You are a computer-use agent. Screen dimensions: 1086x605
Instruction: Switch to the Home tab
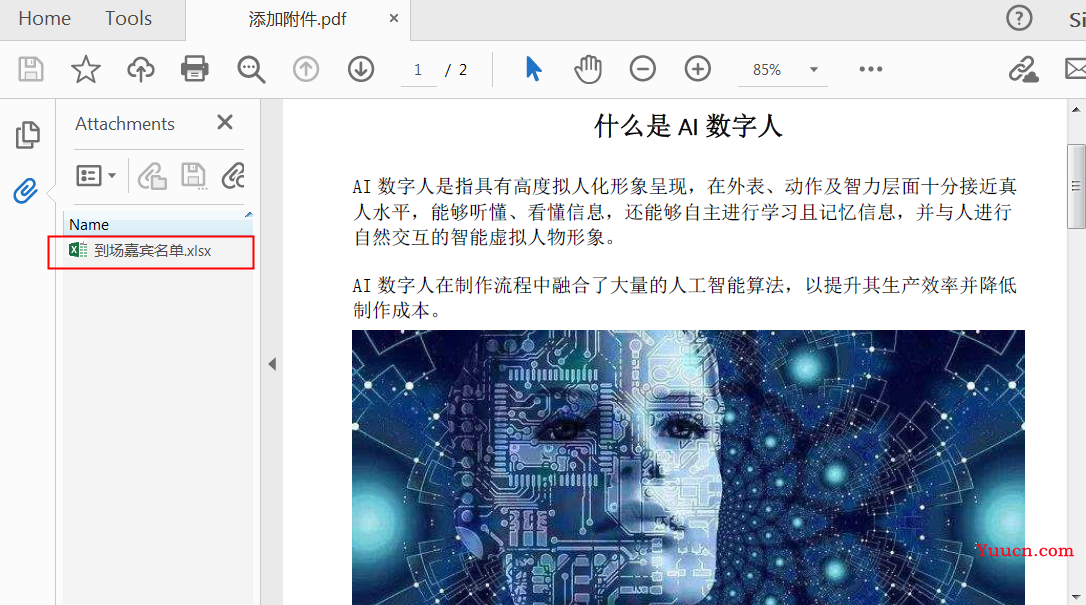point(44,19)
